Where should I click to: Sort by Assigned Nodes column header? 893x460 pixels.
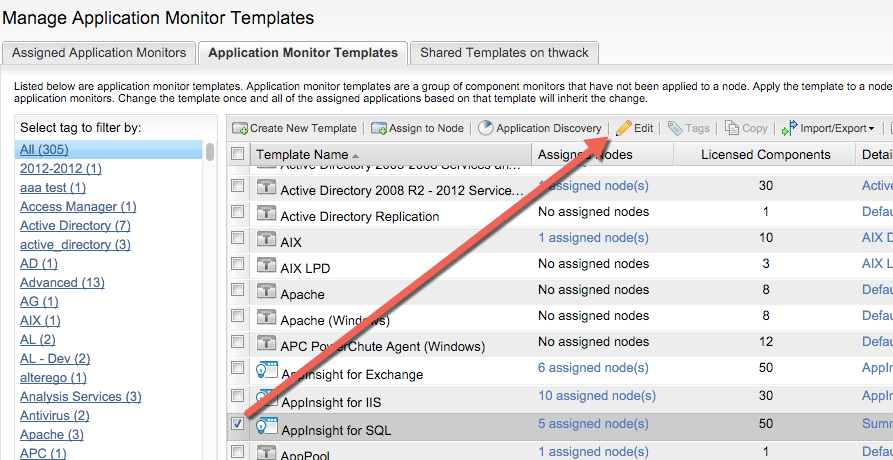pos(603,154)
